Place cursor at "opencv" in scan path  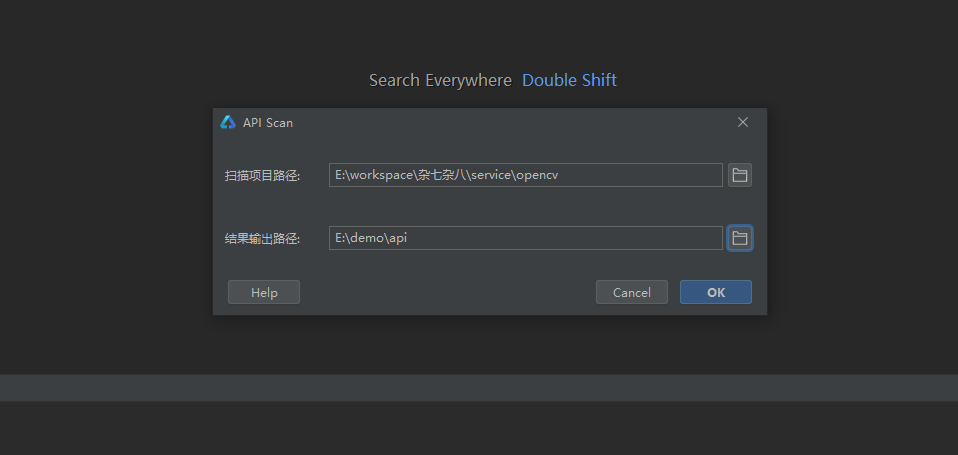pyautogui.click(x=540, y=175)
